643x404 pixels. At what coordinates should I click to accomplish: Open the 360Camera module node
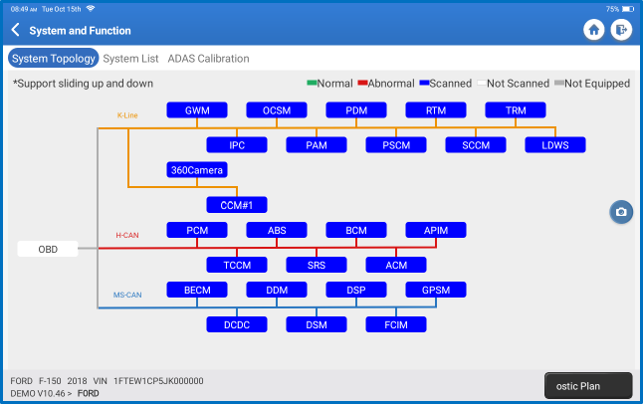(x=197, y=170)
